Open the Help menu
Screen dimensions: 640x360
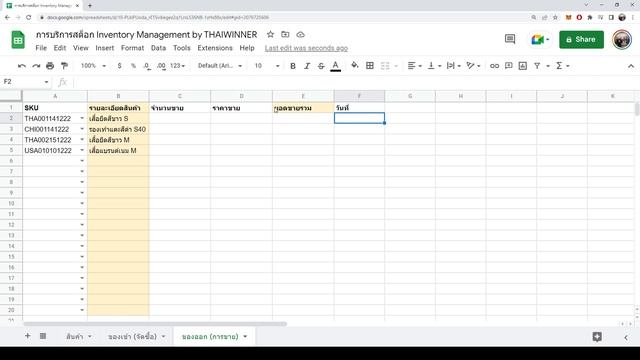[247, 48]
